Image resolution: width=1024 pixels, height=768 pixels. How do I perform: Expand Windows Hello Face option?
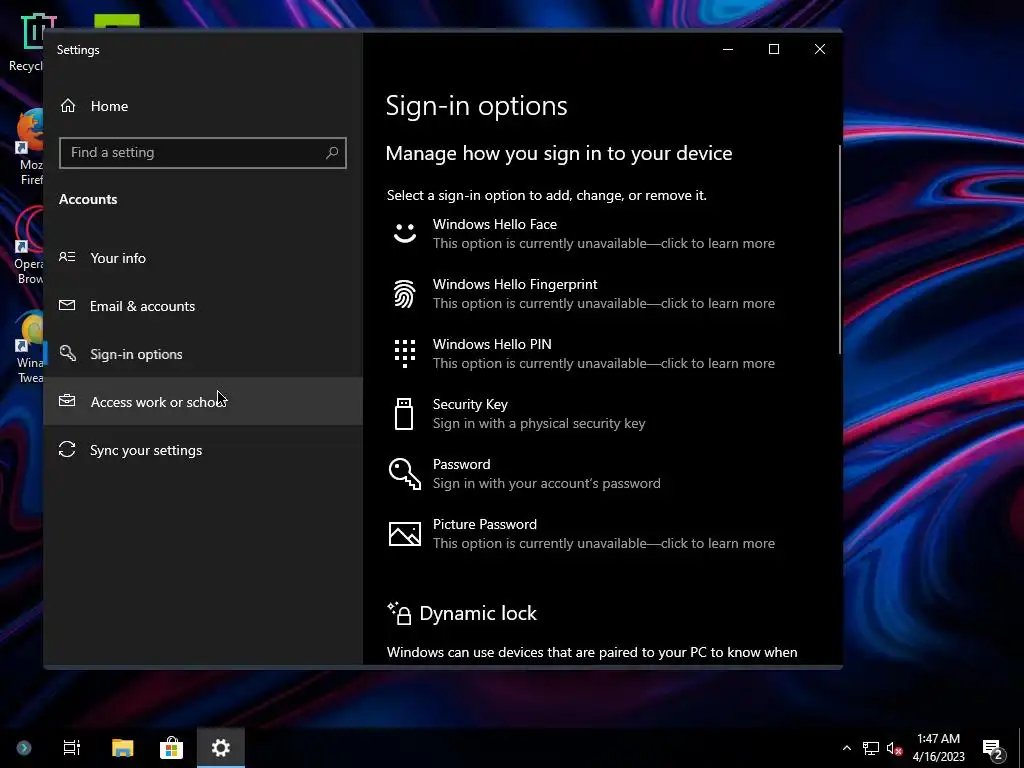click(x=601, y=234)
